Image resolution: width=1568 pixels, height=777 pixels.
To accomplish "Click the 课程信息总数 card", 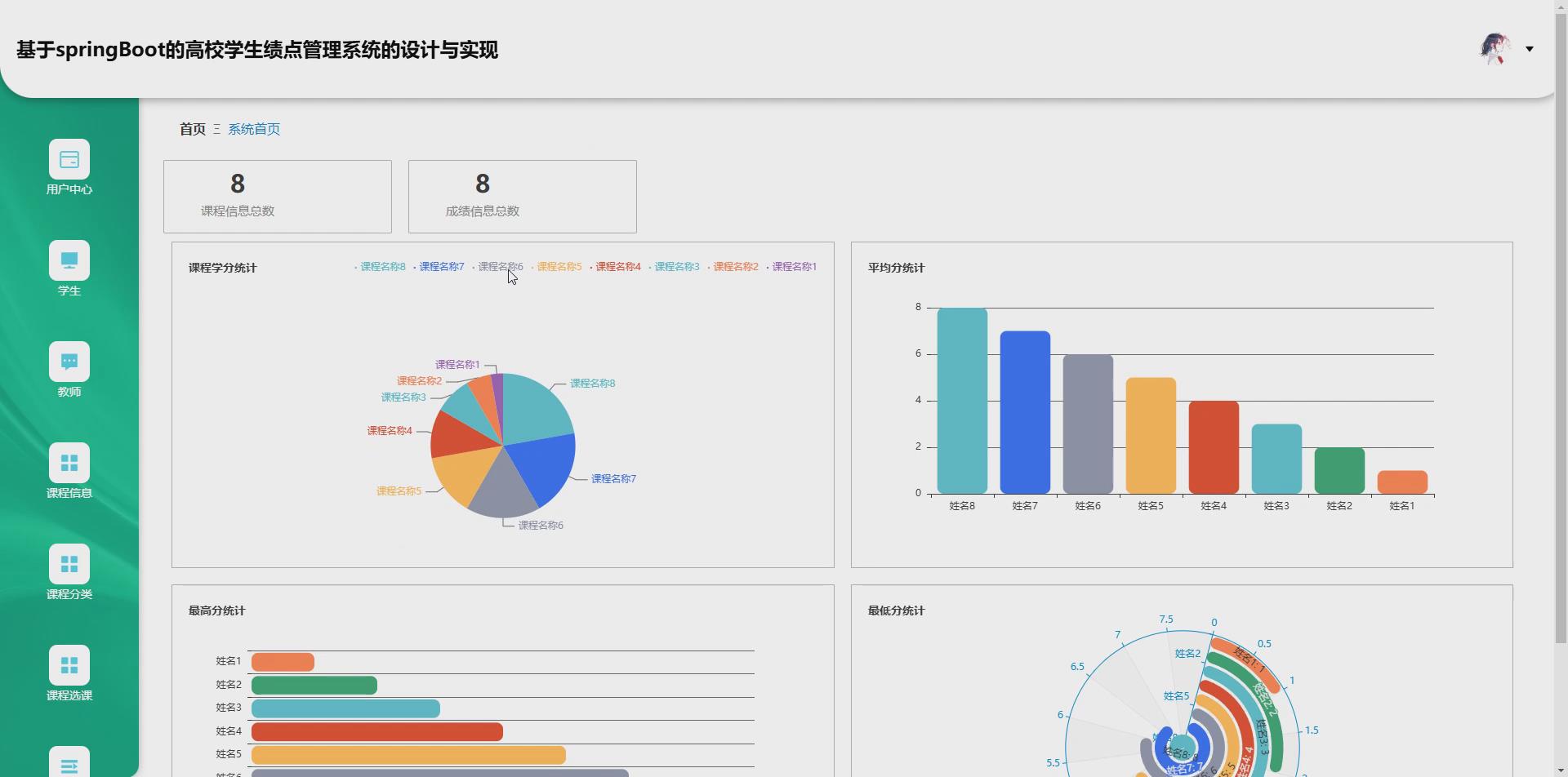I will (278, 197).
